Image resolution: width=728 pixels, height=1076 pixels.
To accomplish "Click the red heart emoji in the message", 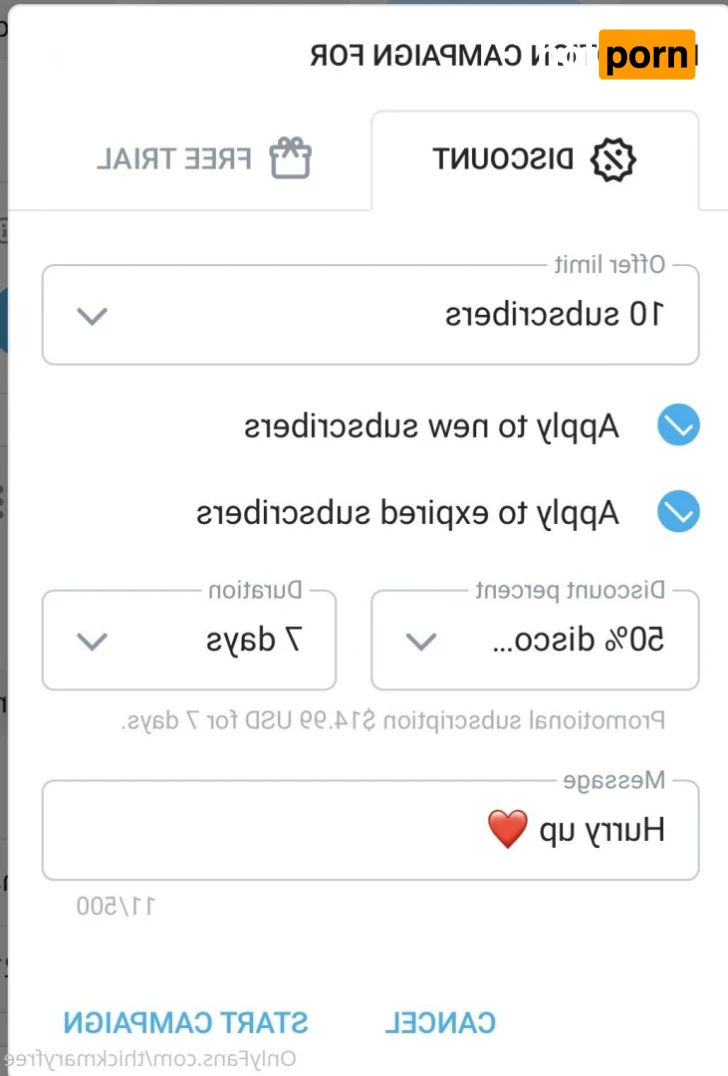I will point(507,829).
